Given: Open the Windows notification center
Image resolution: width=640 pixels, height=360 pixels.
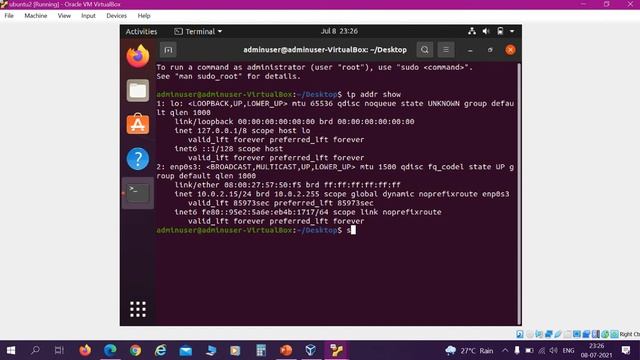Looking at the screenshot, I should [626, 350].
